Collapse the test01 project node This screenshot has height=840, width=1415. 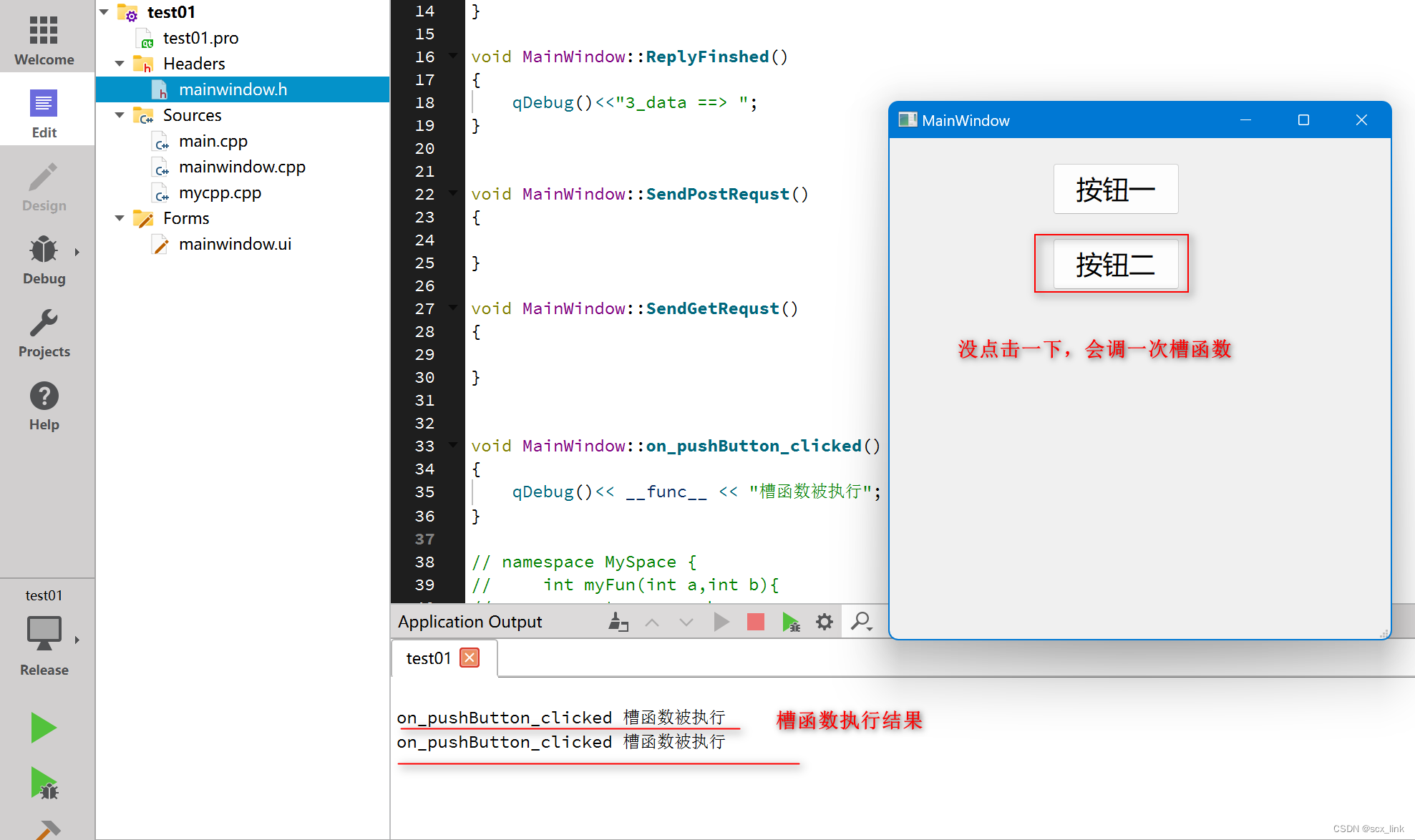pos(104,12)
